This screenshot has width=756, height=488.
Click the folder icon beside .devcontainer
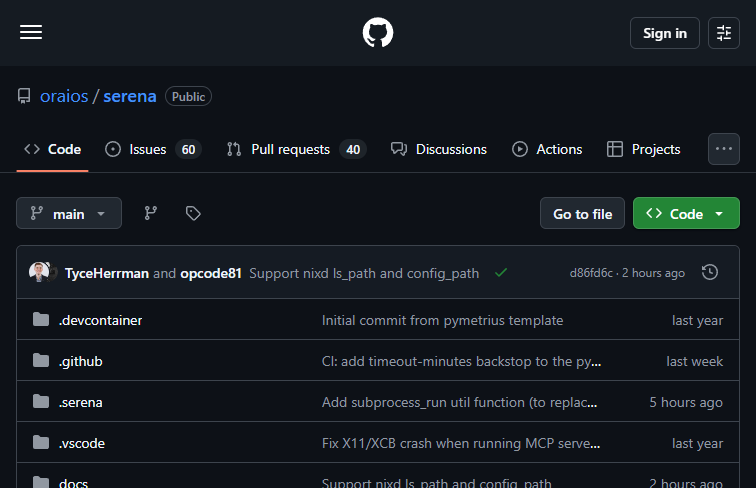click(41, 319)
